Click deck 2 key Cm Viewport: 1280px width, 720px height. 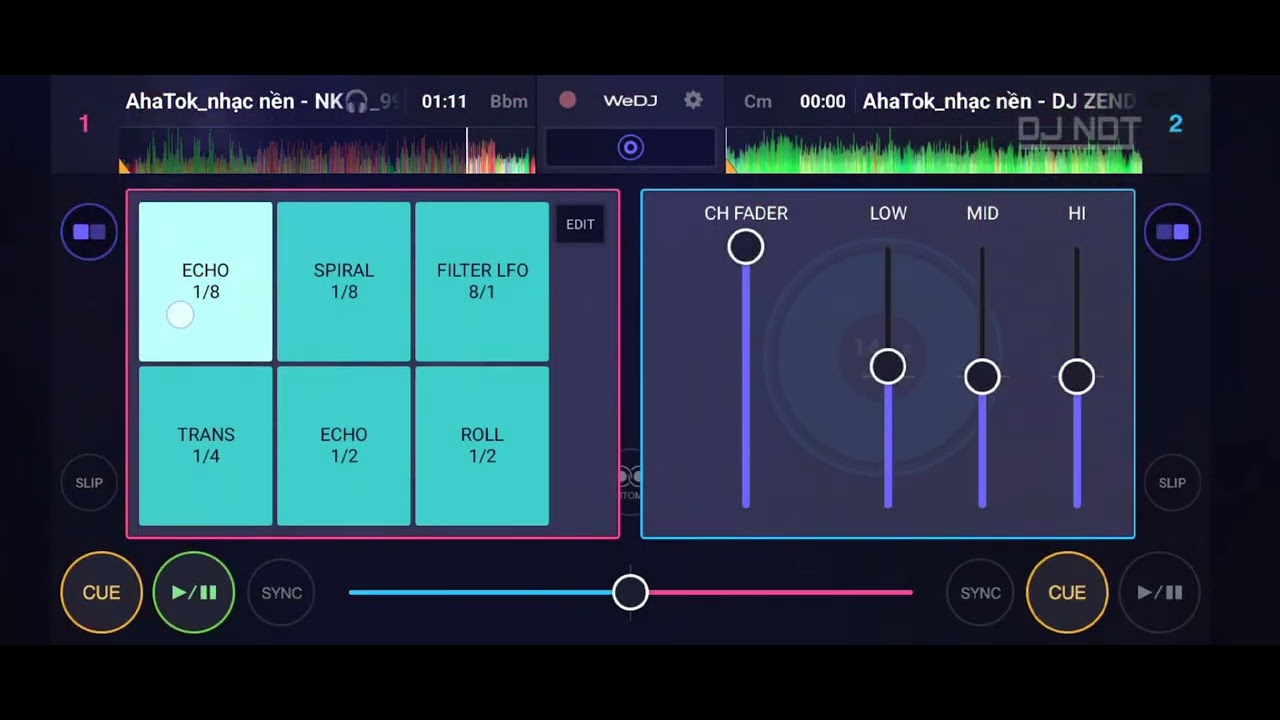click(x=758, y=101)
